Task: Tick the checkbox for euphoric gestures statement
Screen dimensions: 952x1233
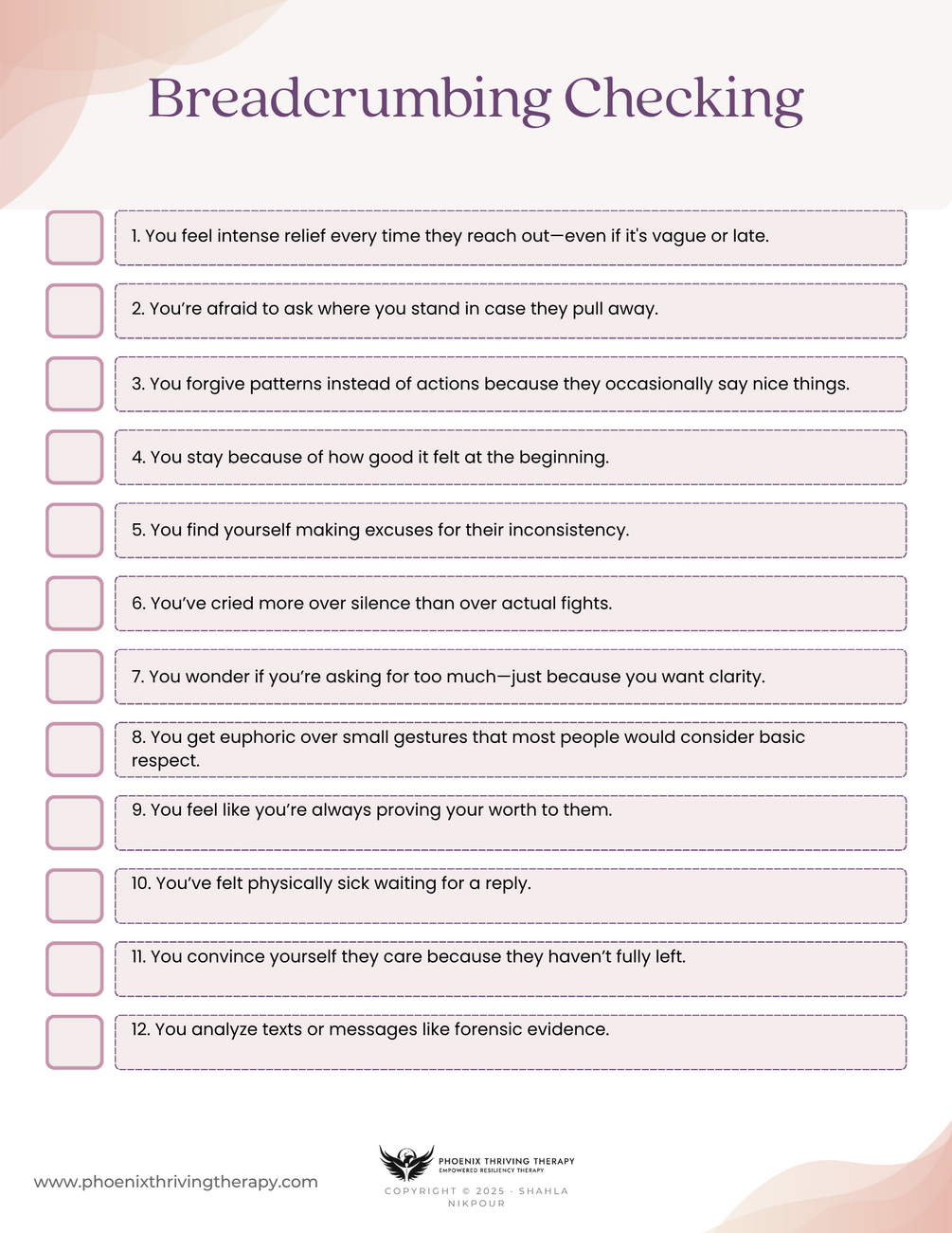Action: click(74, 749)
